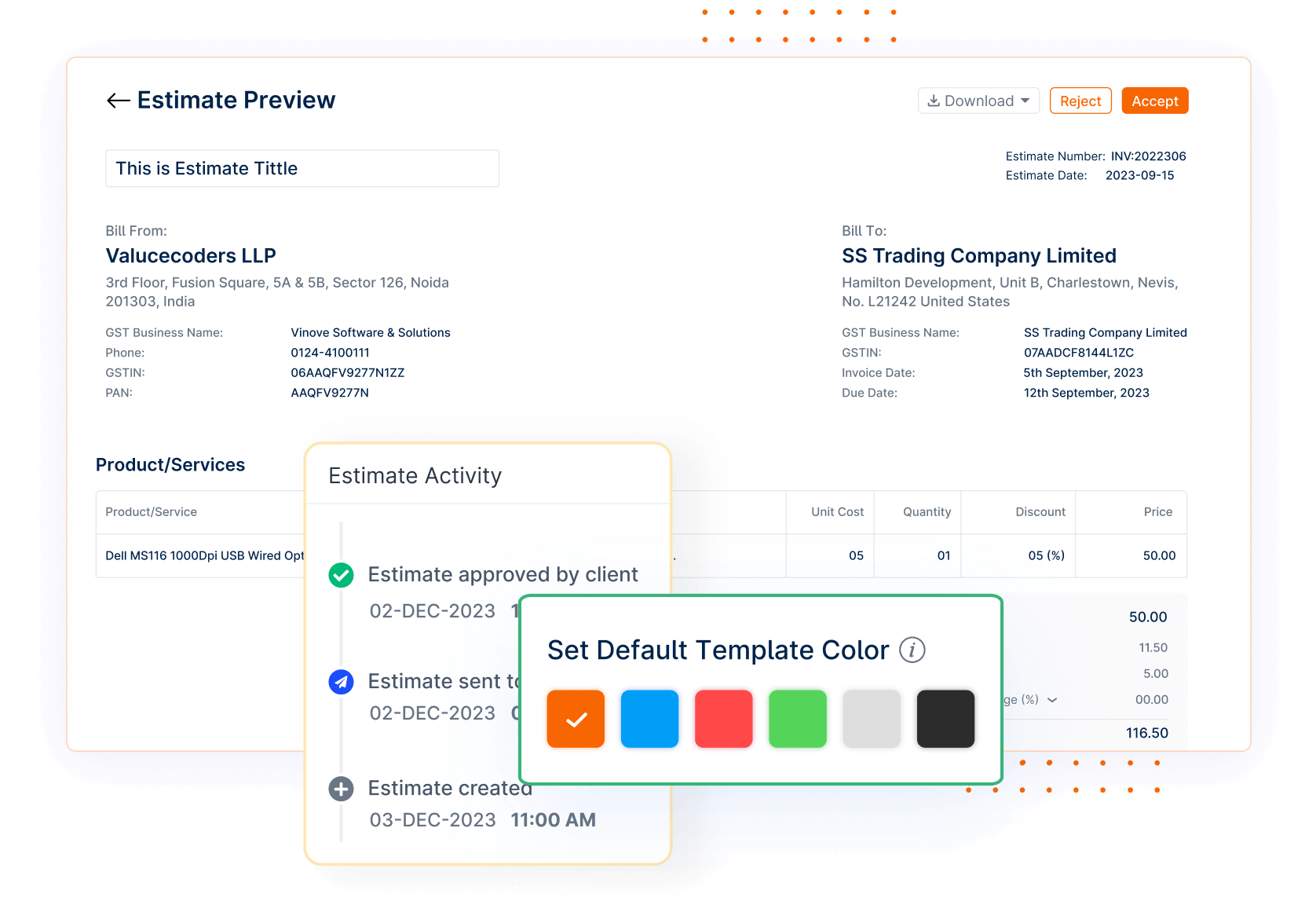Select the red template color swatch
Viewport: 1316px width, 923px height.
point(724,719)
